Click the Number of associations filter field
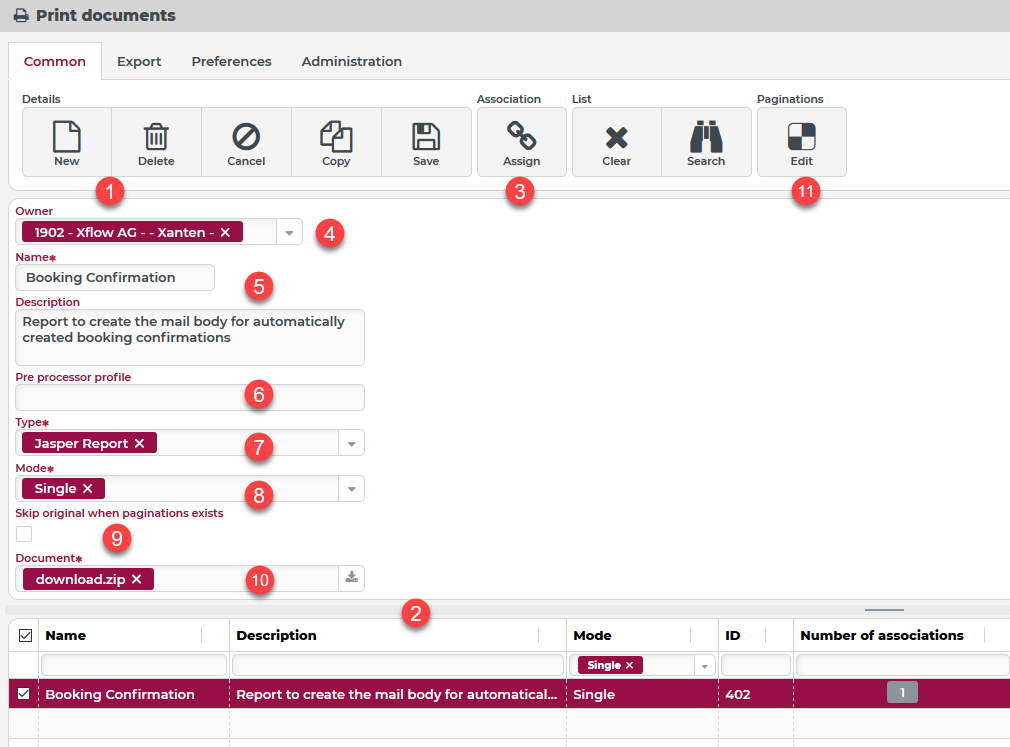The width and height of the screenshot is (1010, 747). [902, 665]
